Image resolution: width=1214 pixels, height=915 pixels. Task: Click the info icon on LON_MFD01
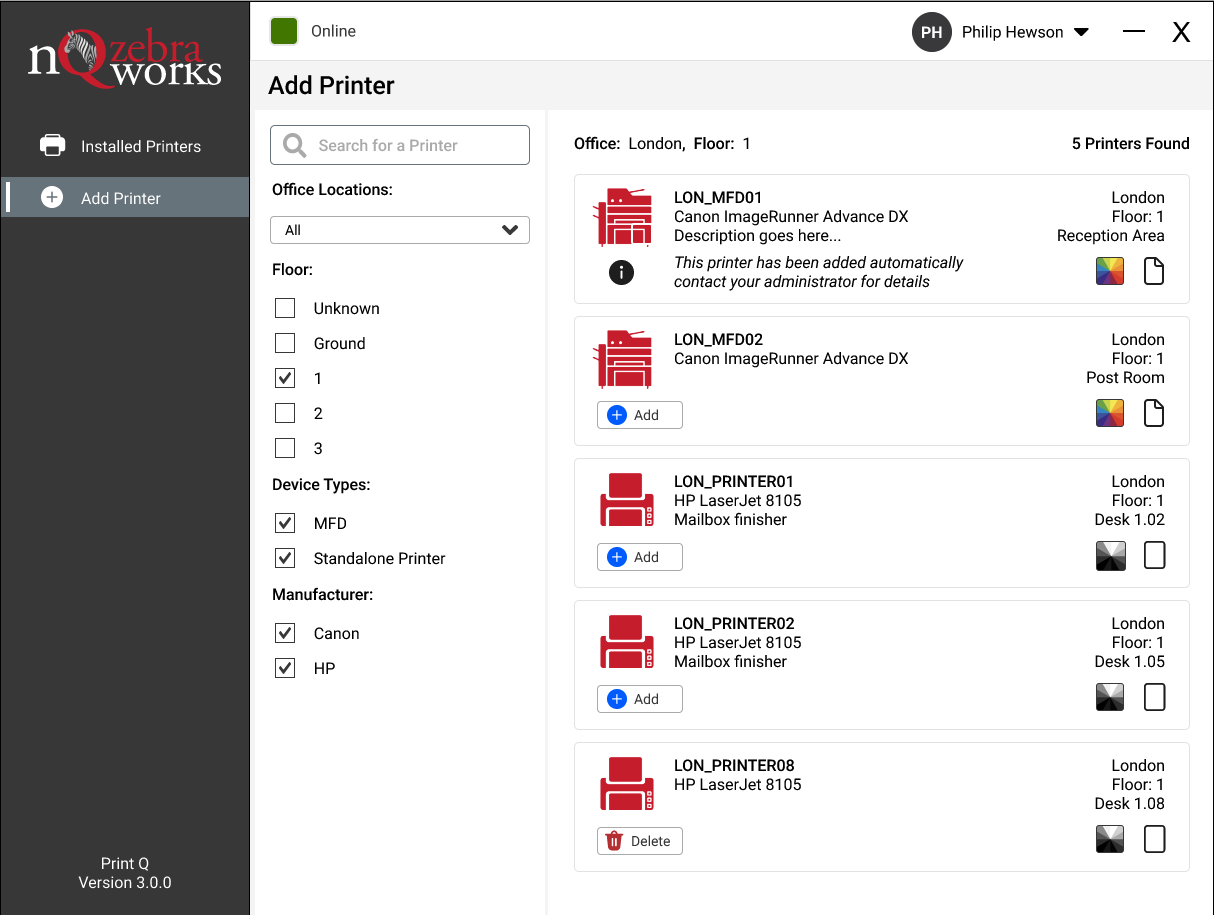tap(621, 271)
